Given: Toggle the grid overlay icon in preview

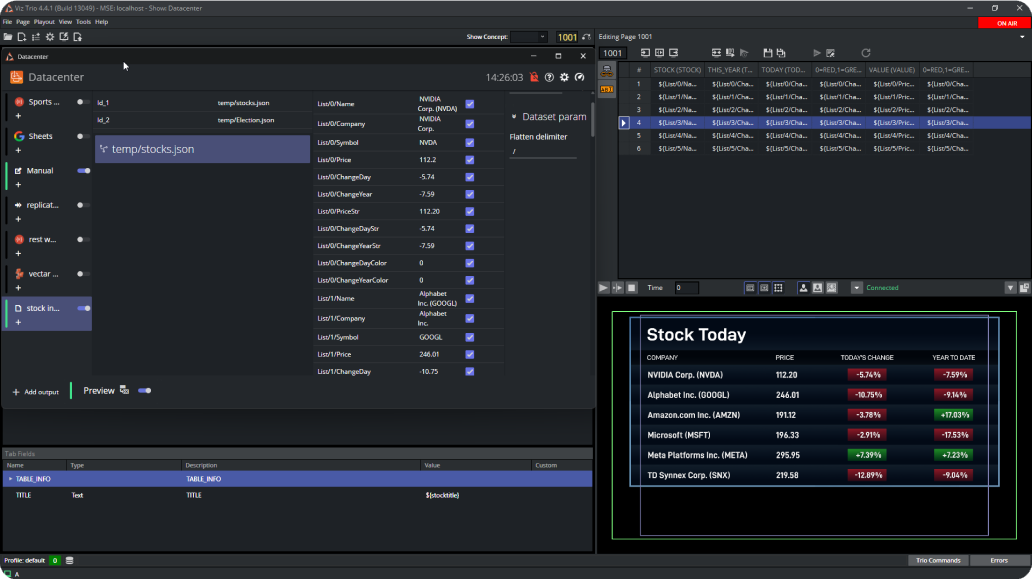Looking at the screenshot, I should pyautogui.click(x=779, y=288).
